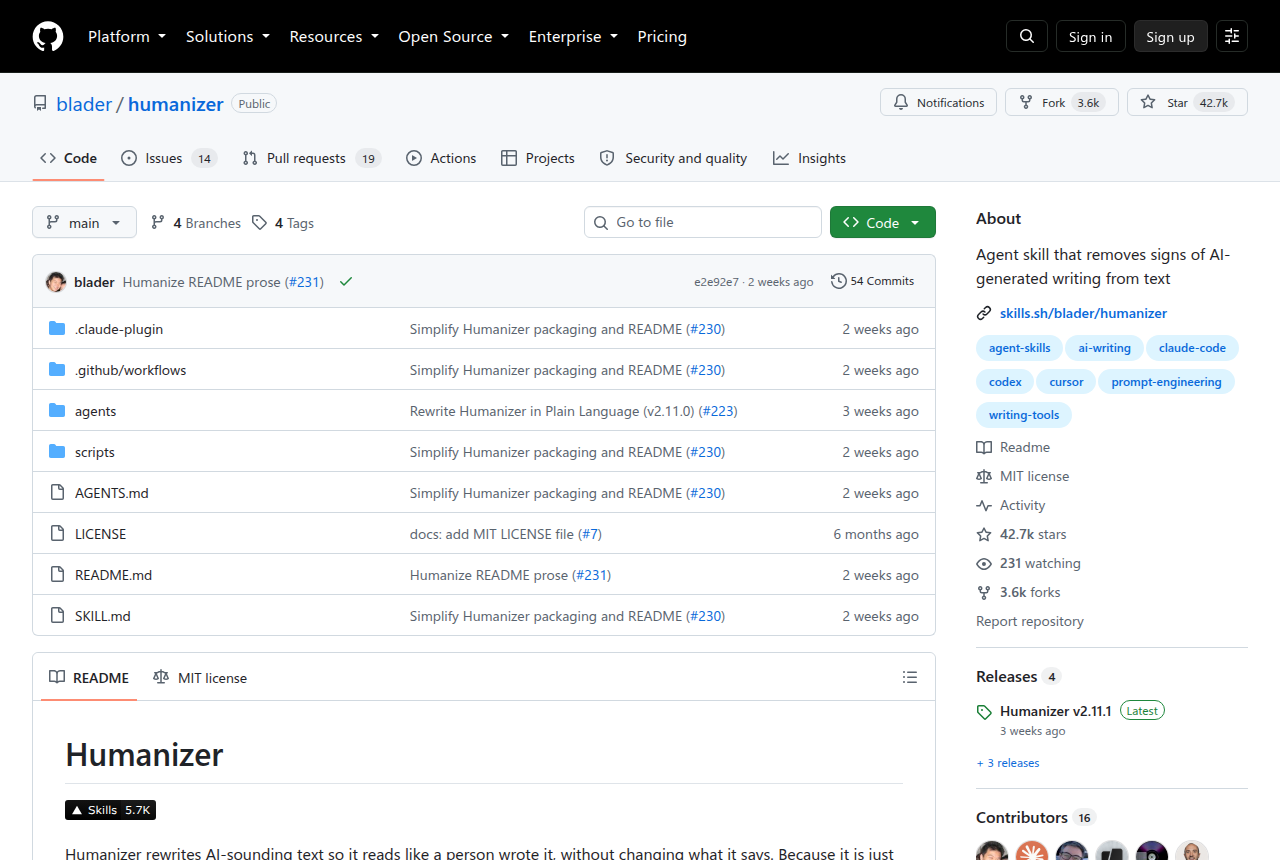Click the prompt-engineering topic tag

1167,382
